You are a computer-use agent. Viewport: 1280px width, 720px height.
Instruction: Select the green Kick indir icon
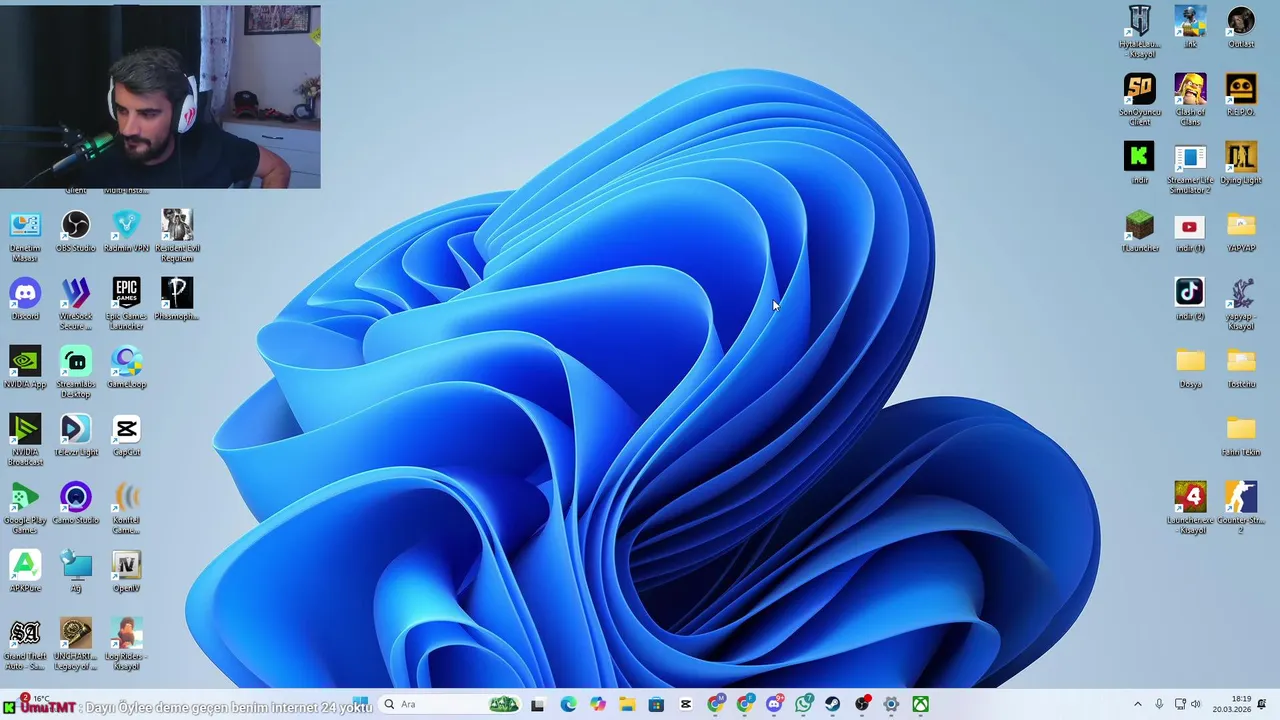tap(1139, 164)
